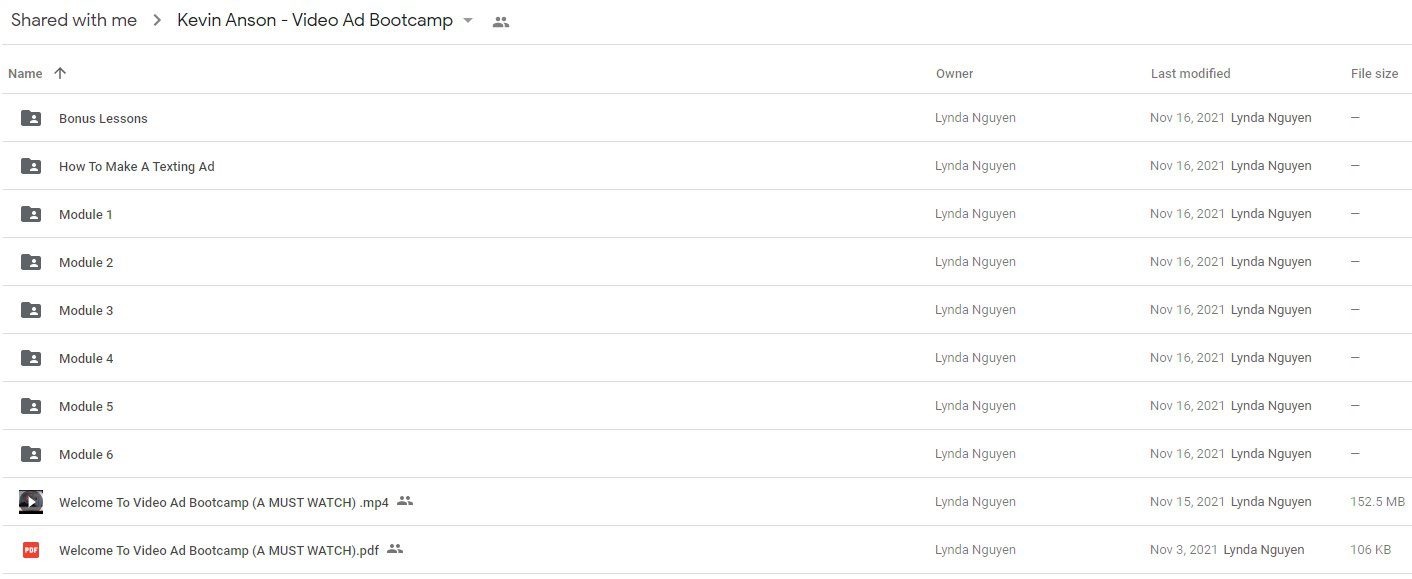Click shared-people icon beside the .pdf filename
The height and width of the screenshot is (579, 1412).
pyautogui.click(x=395, y=549)
